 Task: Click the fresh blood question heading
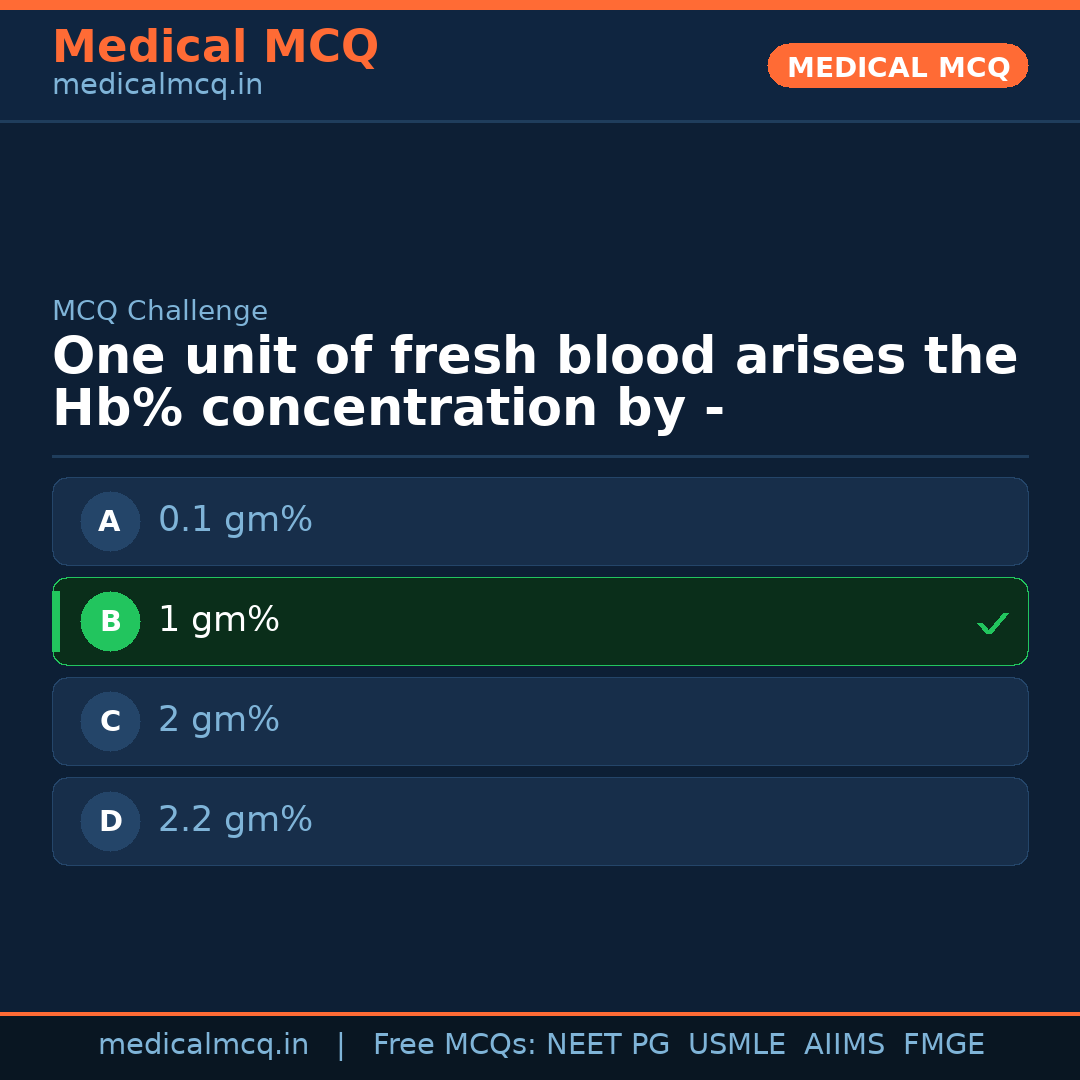pyautogui.click(x=535, y=383)
